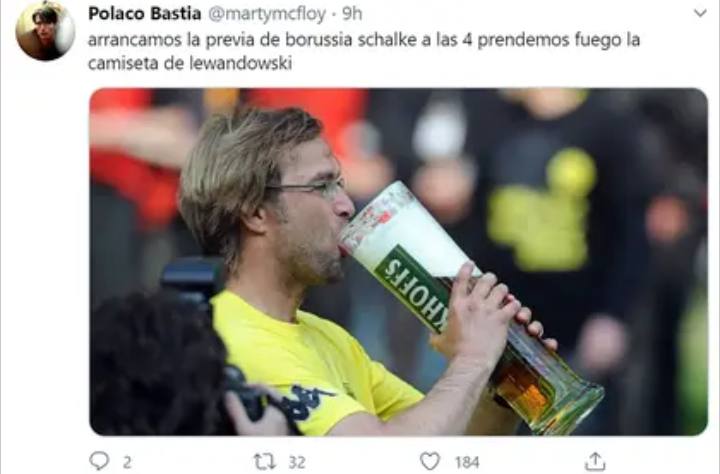Click the man's eyeglasses in the photo
Image resolution: width=720 pixels, height=474 pixels.
pos(309,187)
